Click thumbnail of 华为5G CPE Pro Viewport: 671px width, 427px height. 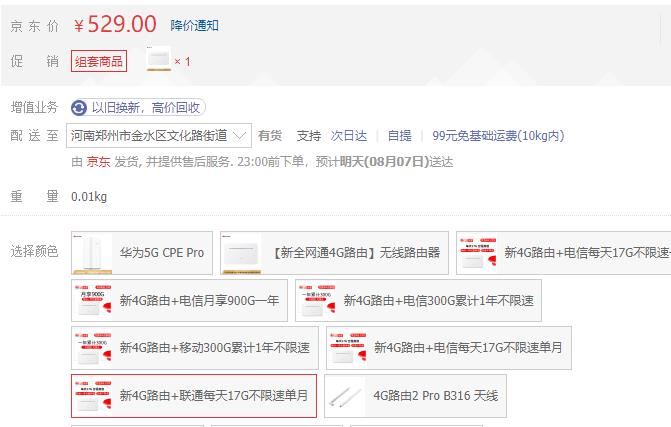coord(92,253)
